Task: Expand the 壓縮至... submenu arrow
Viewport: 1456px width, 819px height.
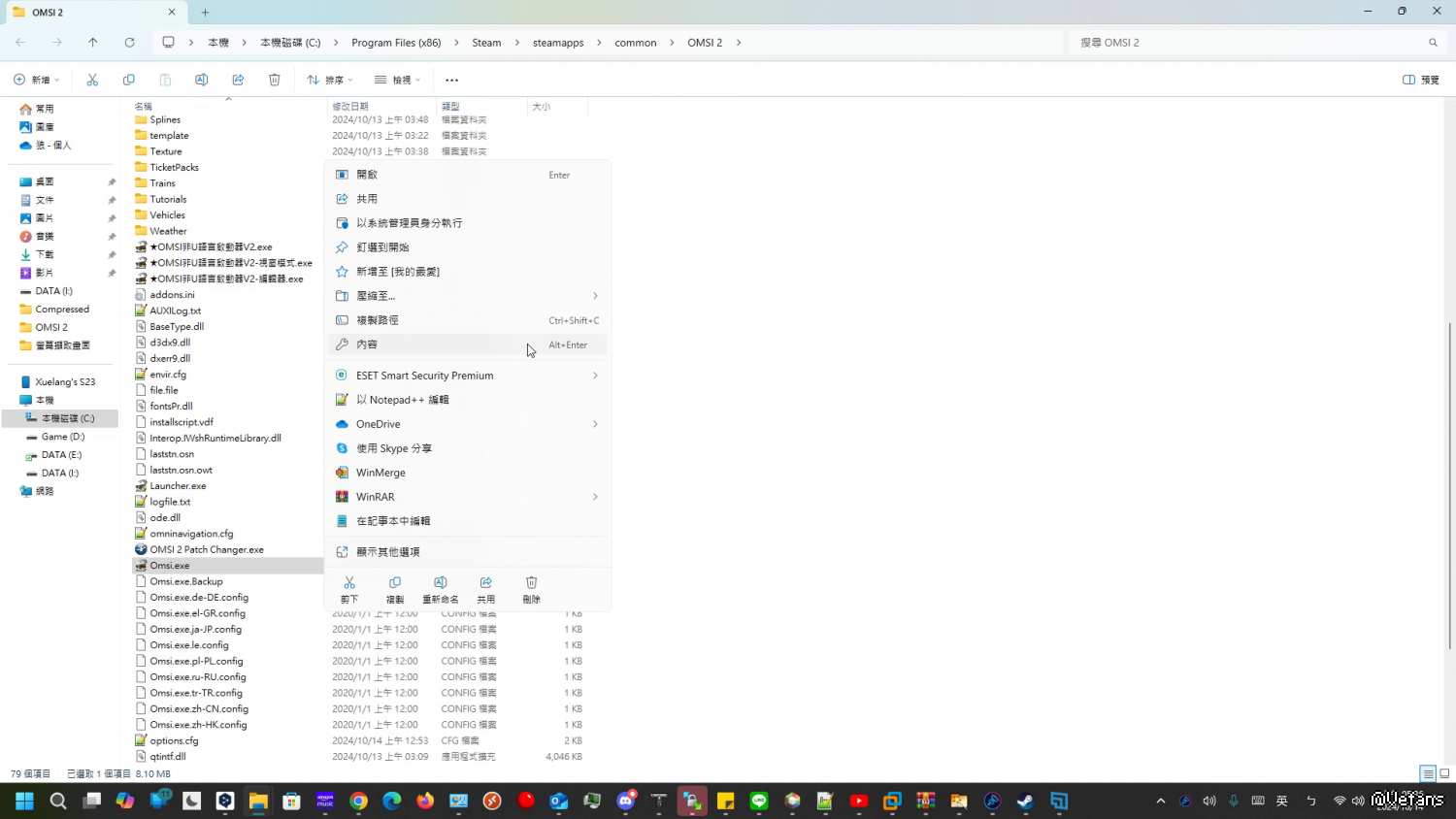Action: (x=595, y=296)
